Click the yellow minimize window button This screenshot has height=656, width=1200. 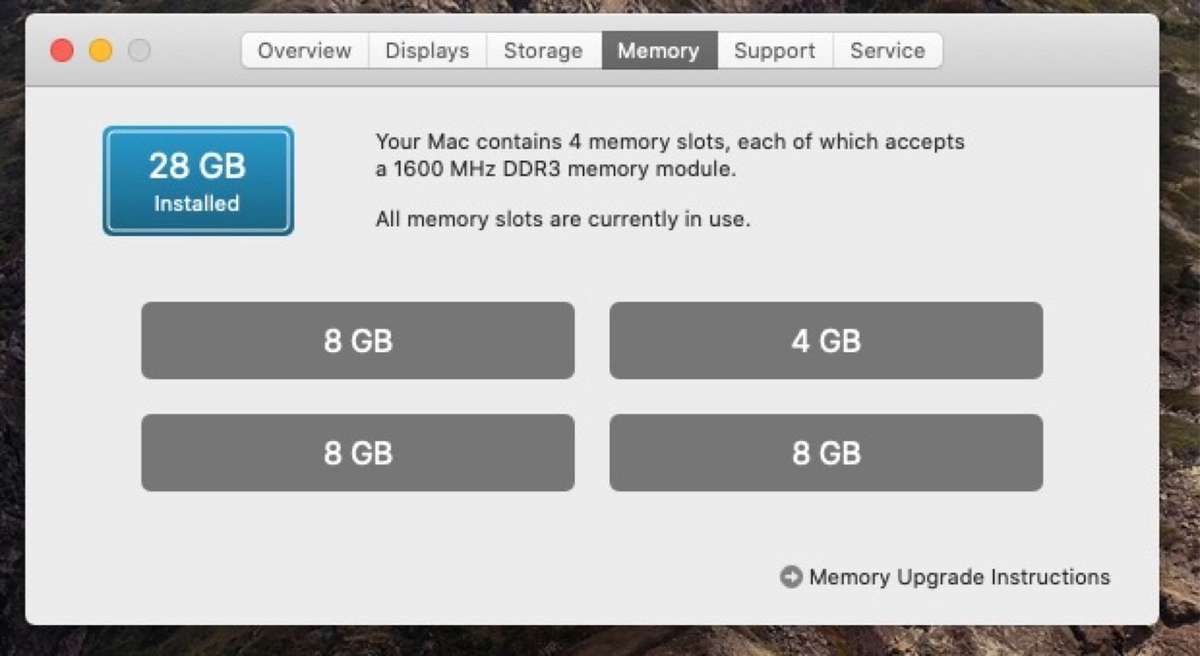(99, 50)
